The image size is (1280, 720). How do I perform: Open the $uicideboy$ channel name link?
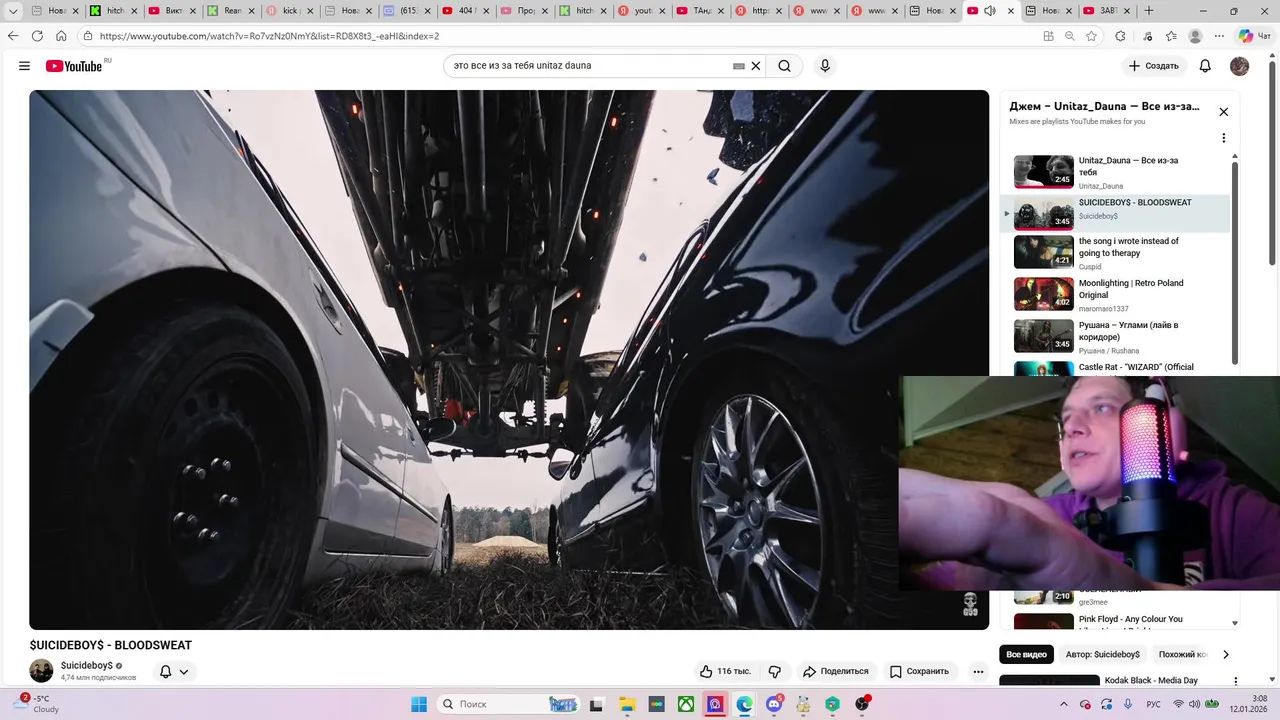click(87, 665)
